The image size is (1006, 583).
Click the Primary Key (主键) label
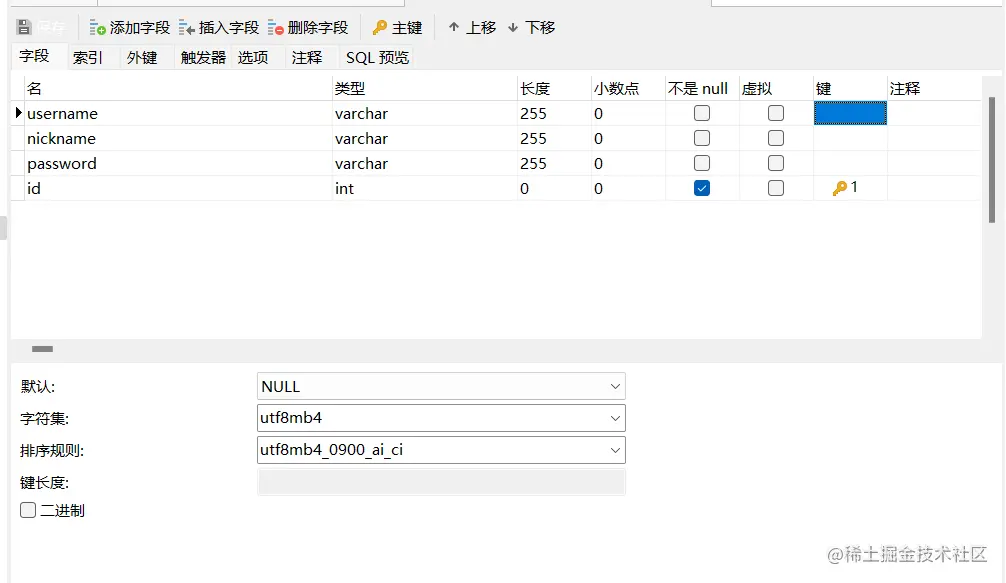point(407,28)
